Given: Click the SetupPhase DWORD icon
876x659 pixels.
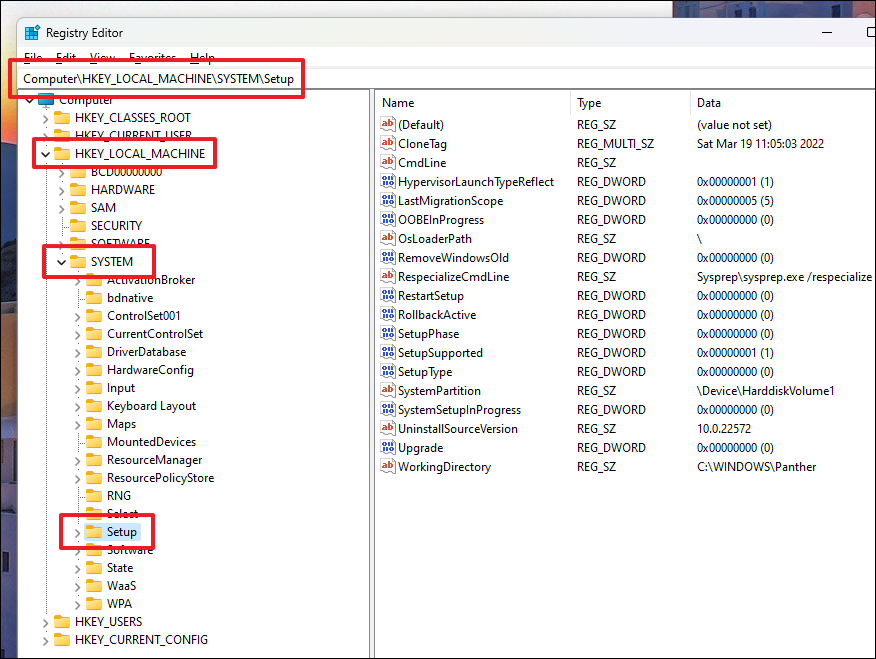Looking at the screenshot, I should (x=388, y=333).
